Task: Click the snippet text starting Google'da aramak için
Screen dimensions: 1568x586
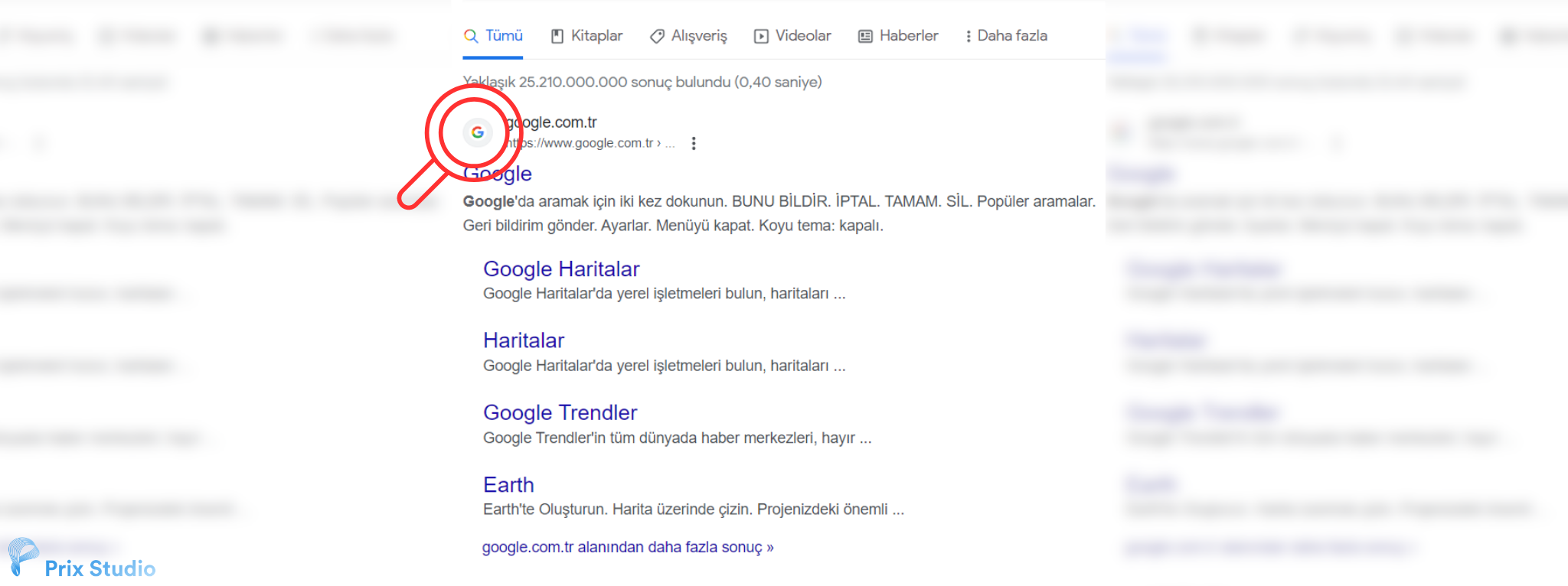Action: [779, 213]
